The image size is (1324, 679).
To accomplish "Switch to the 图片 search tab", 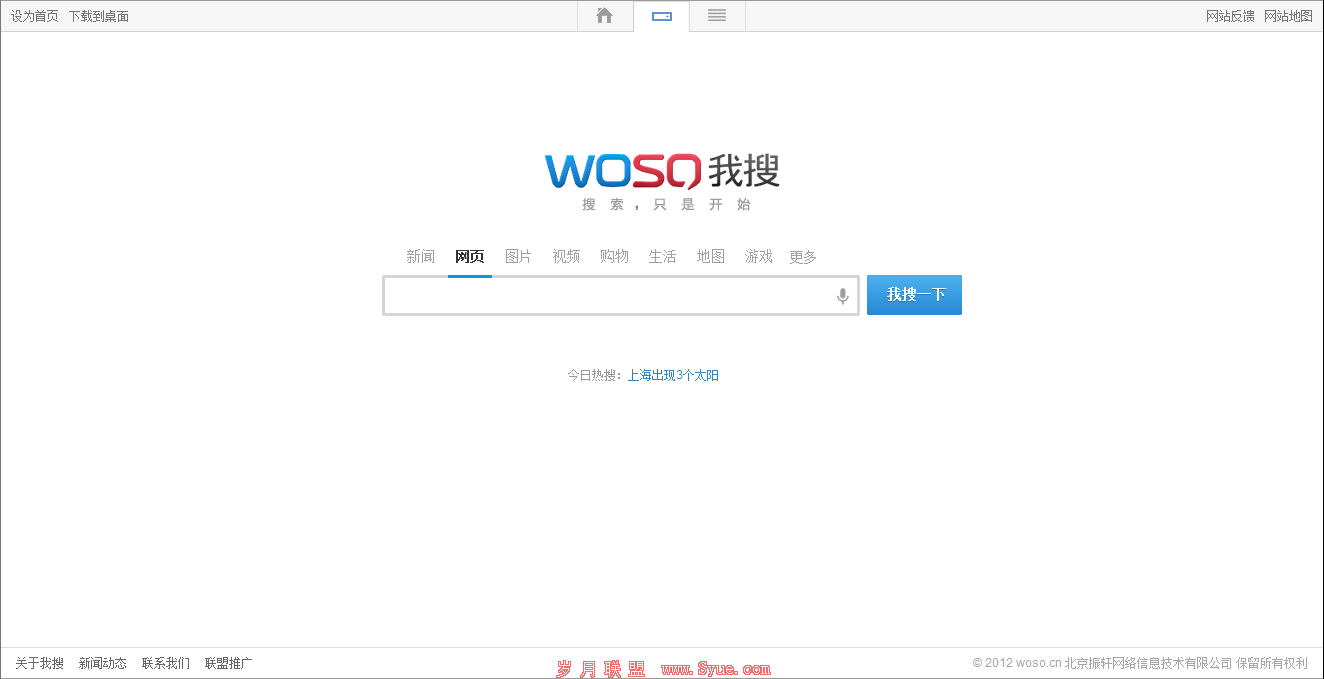I will click(x=518, y=257).
